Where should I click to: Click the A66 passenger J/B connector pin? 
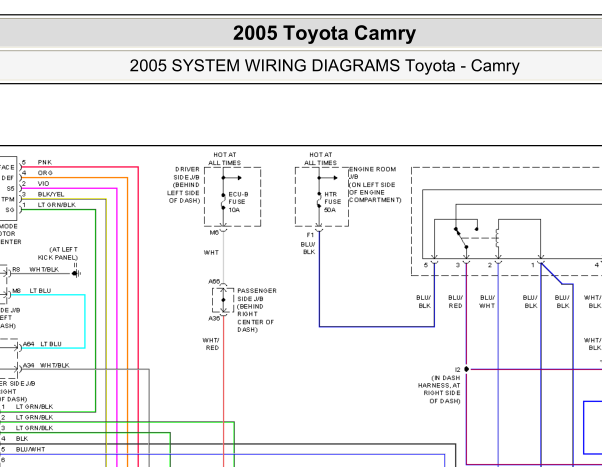tap(221, 283)
